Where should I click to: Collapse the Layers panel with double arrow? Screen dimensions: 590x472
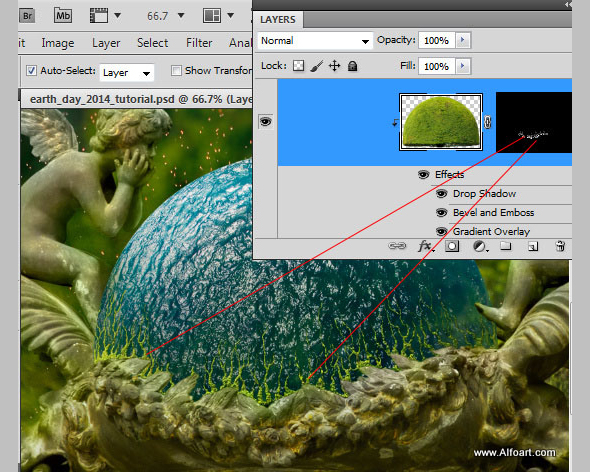coord(568,5)
